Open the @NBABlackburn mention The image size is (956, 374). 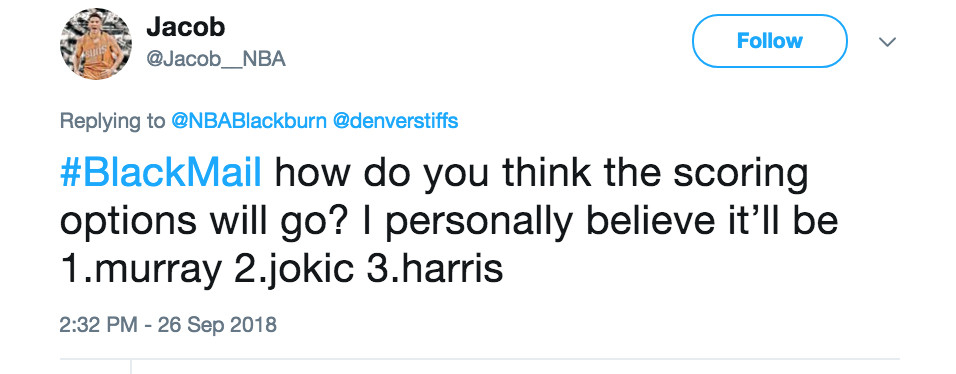pyautogui.click(x=249, y=121)
